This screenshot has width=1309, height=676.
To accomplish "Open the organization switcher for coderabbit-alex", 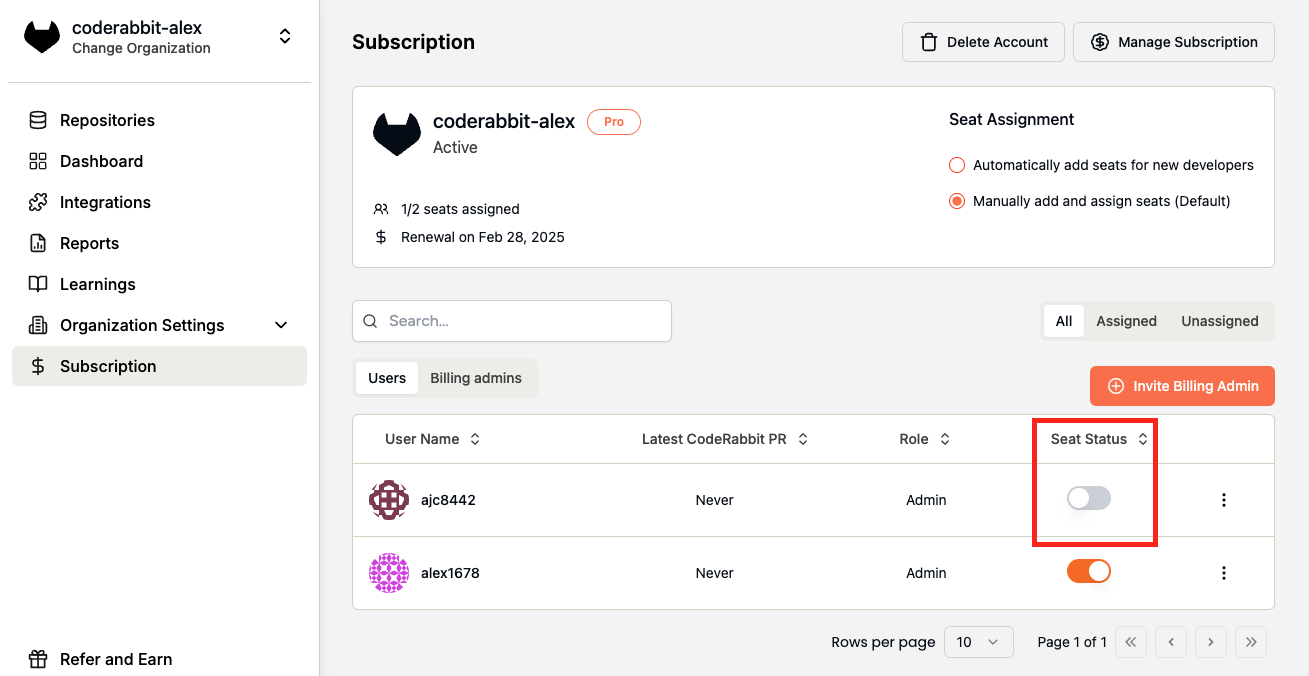I will (285, 37).
